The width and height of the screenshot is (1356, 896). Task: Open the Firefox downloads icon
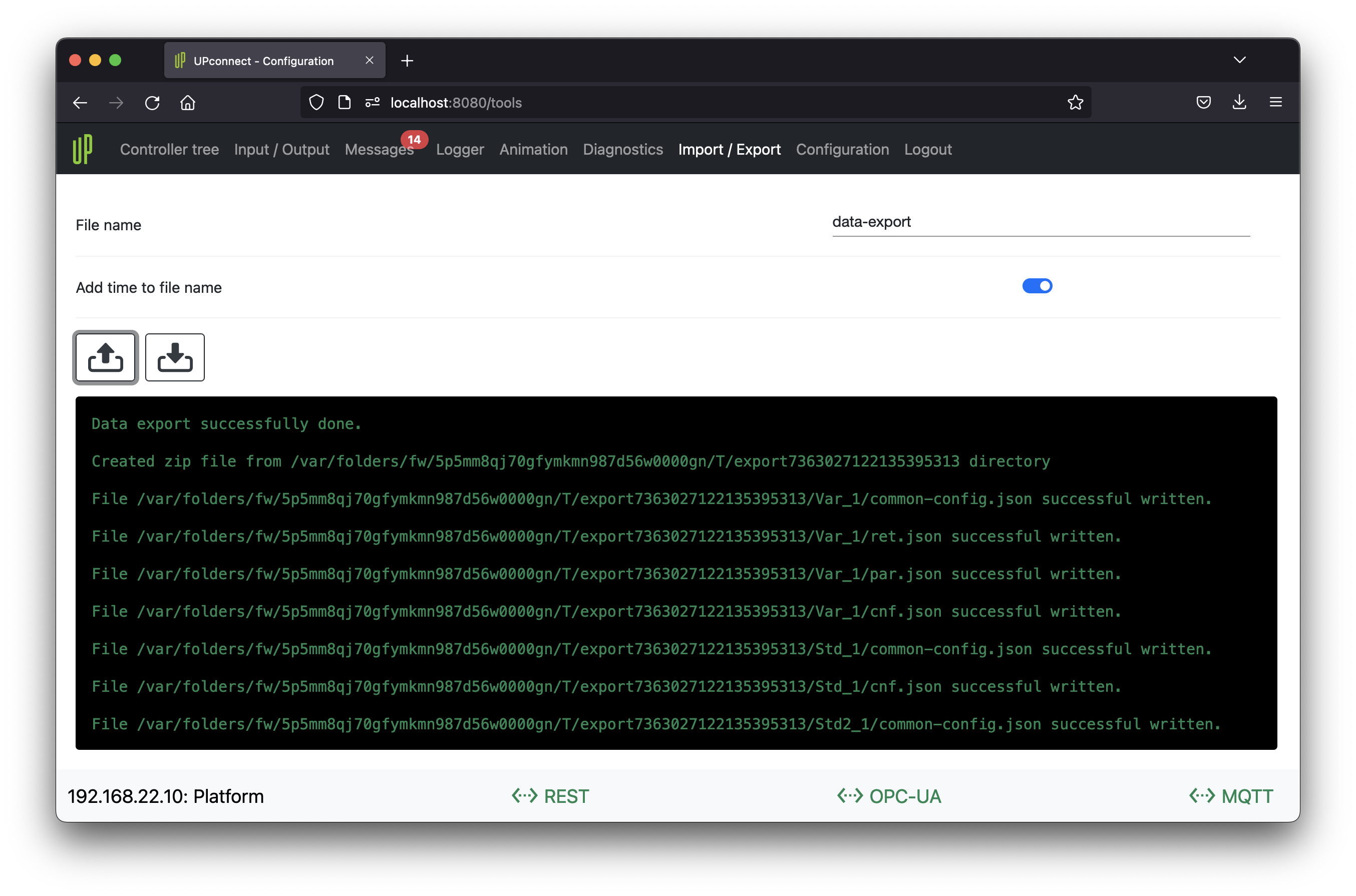pyautogui.click(x=1239, y=103)
